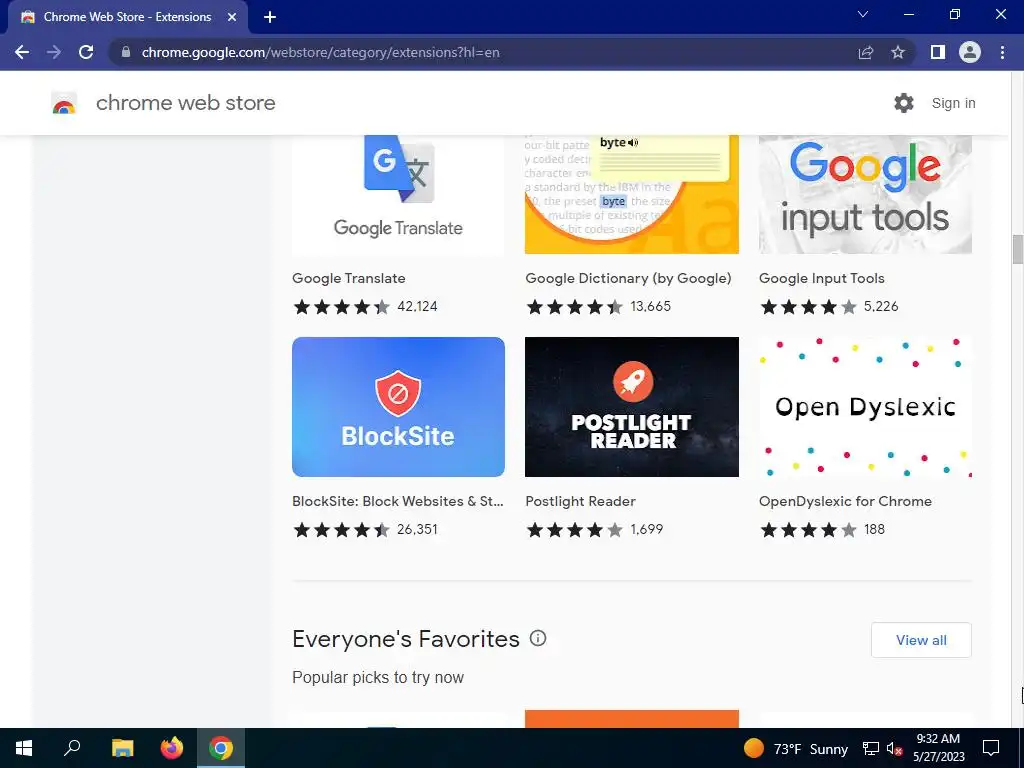The height and width of the screenshot is (768, 1024).
Task: View all Everyone's Favorites
Action: (x=921, y=640)
